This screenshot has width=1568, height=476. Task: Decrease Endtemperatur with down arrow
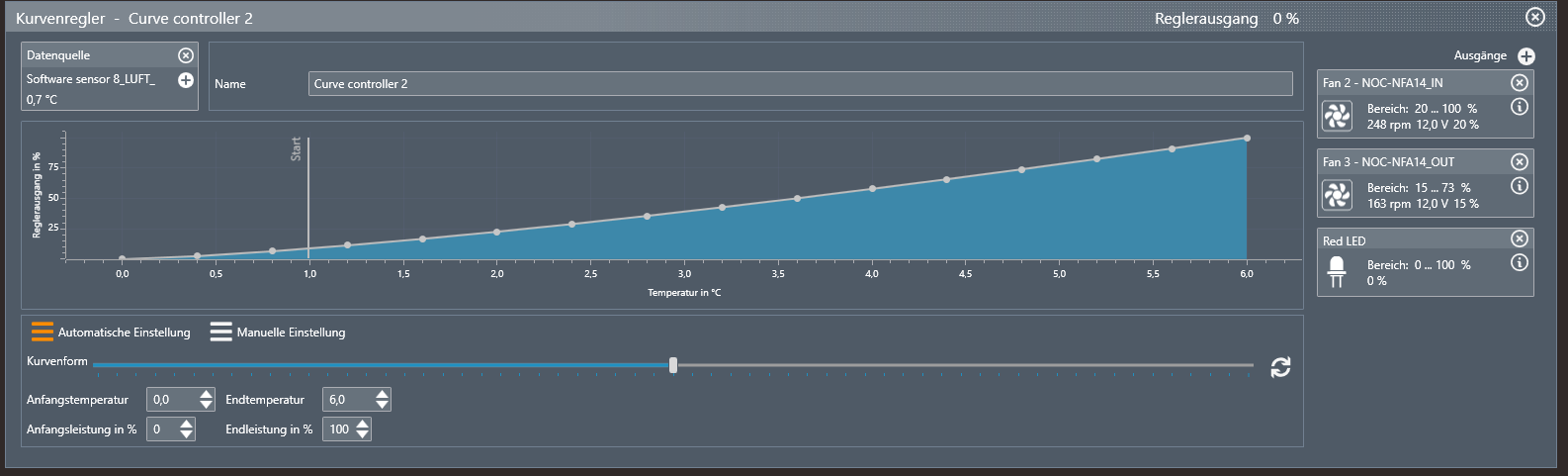[x=383, y=405]
